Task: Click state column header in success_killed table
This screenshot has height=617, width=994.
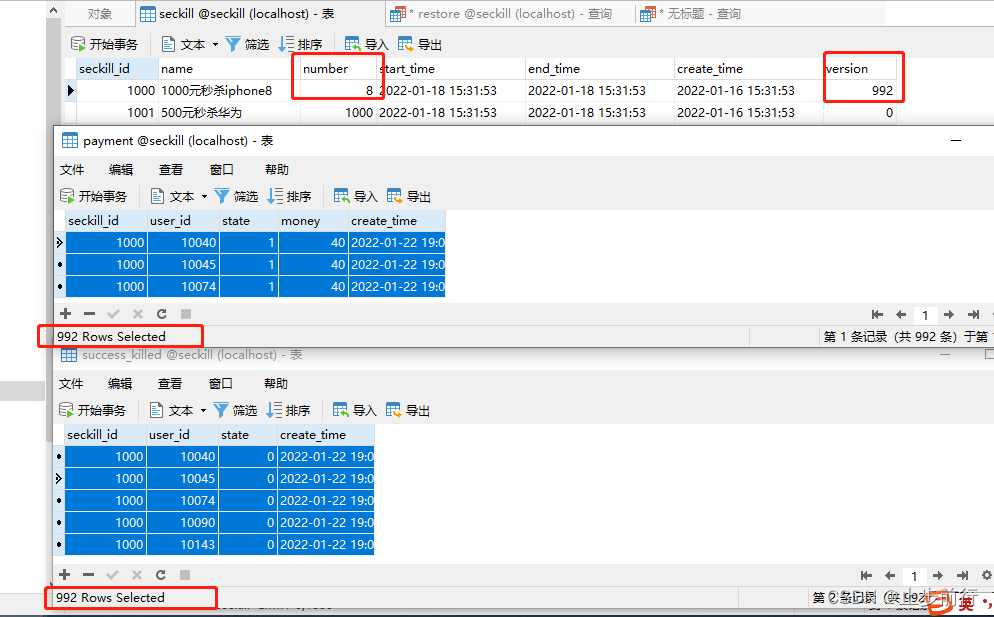Action: [x=247, y=435]
